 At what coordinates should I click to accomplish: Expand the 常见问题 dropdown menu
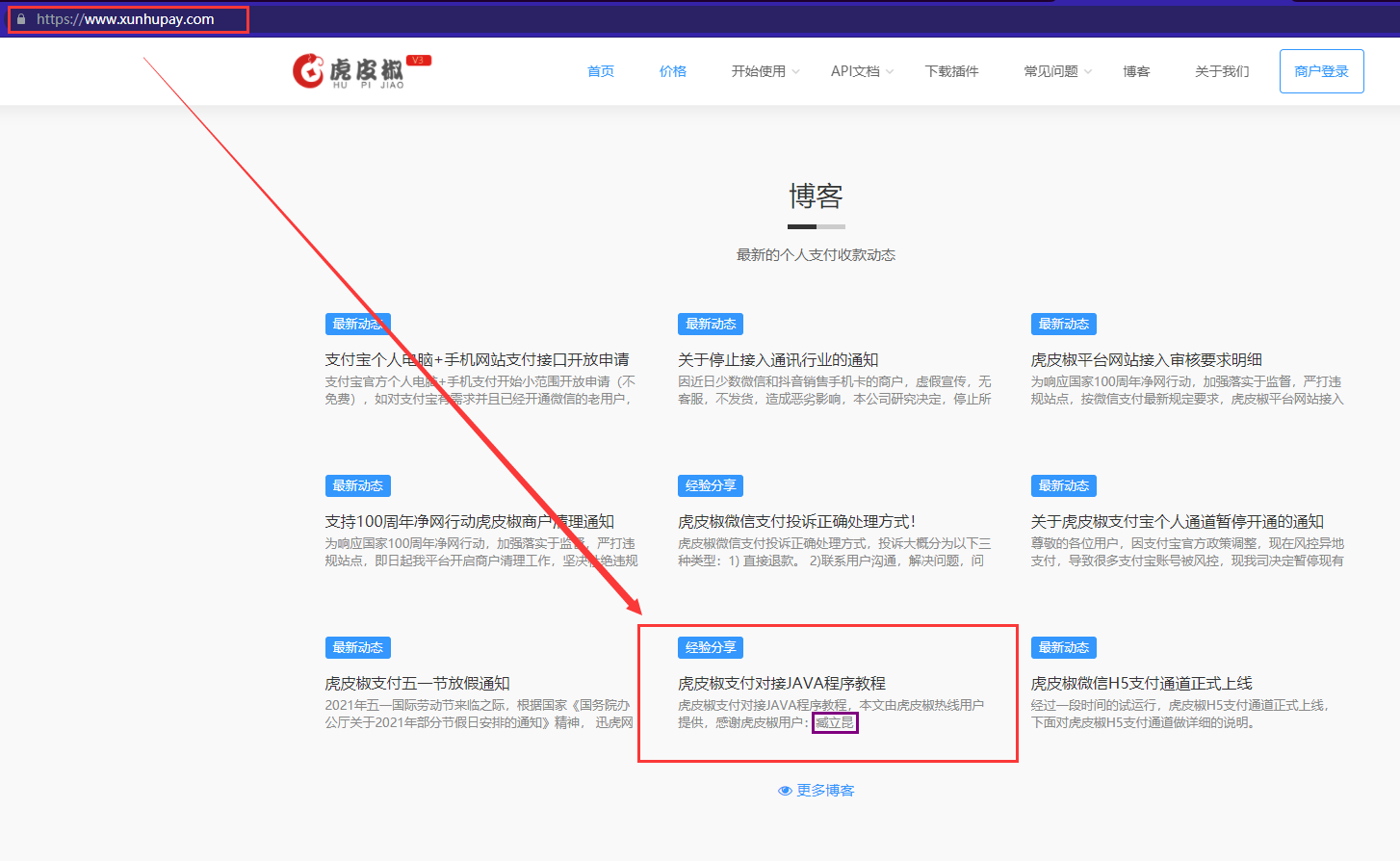1057,71
